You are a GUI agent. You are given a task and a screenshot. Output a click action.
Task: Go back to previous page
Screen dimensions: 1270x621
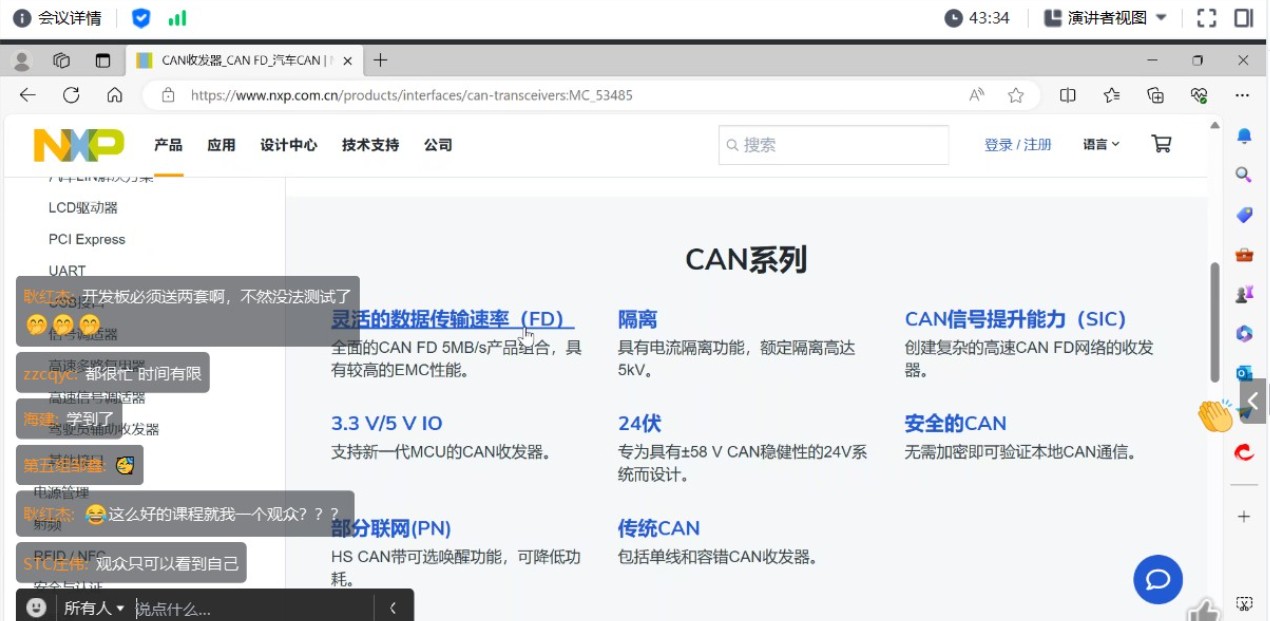tap(27, 95)
